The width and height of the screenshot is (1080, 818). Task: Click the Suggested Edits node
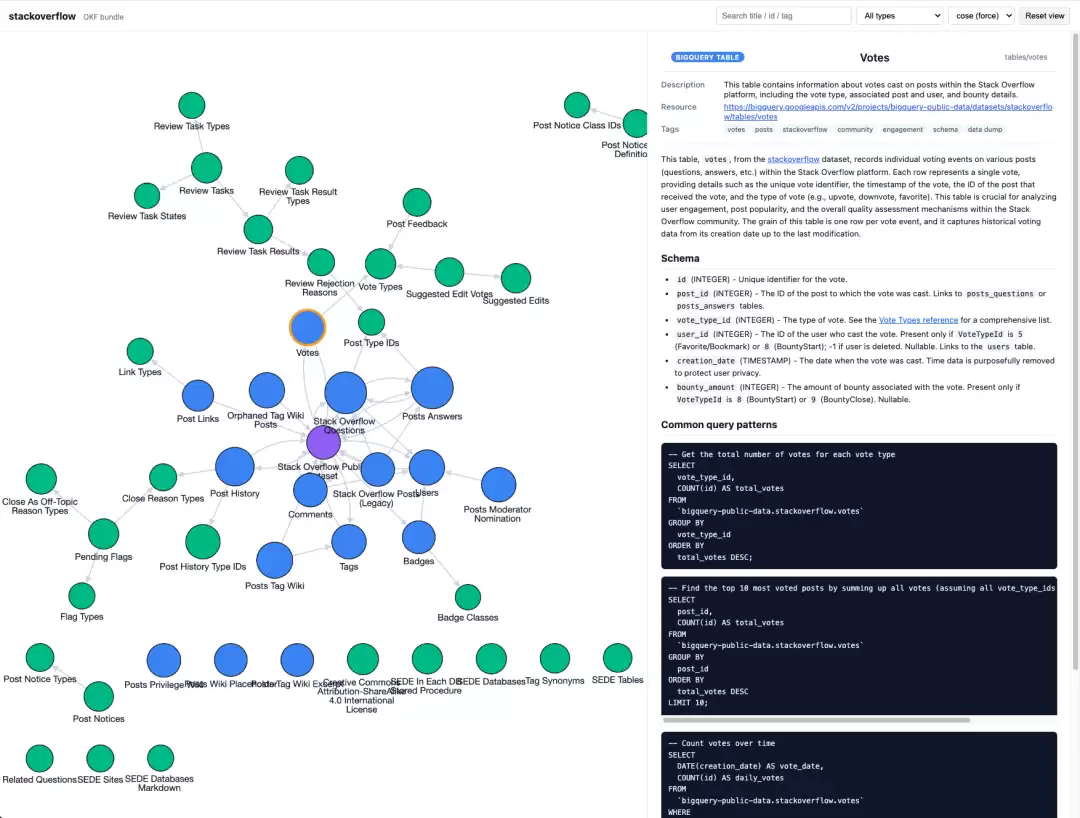click(516, 278)
